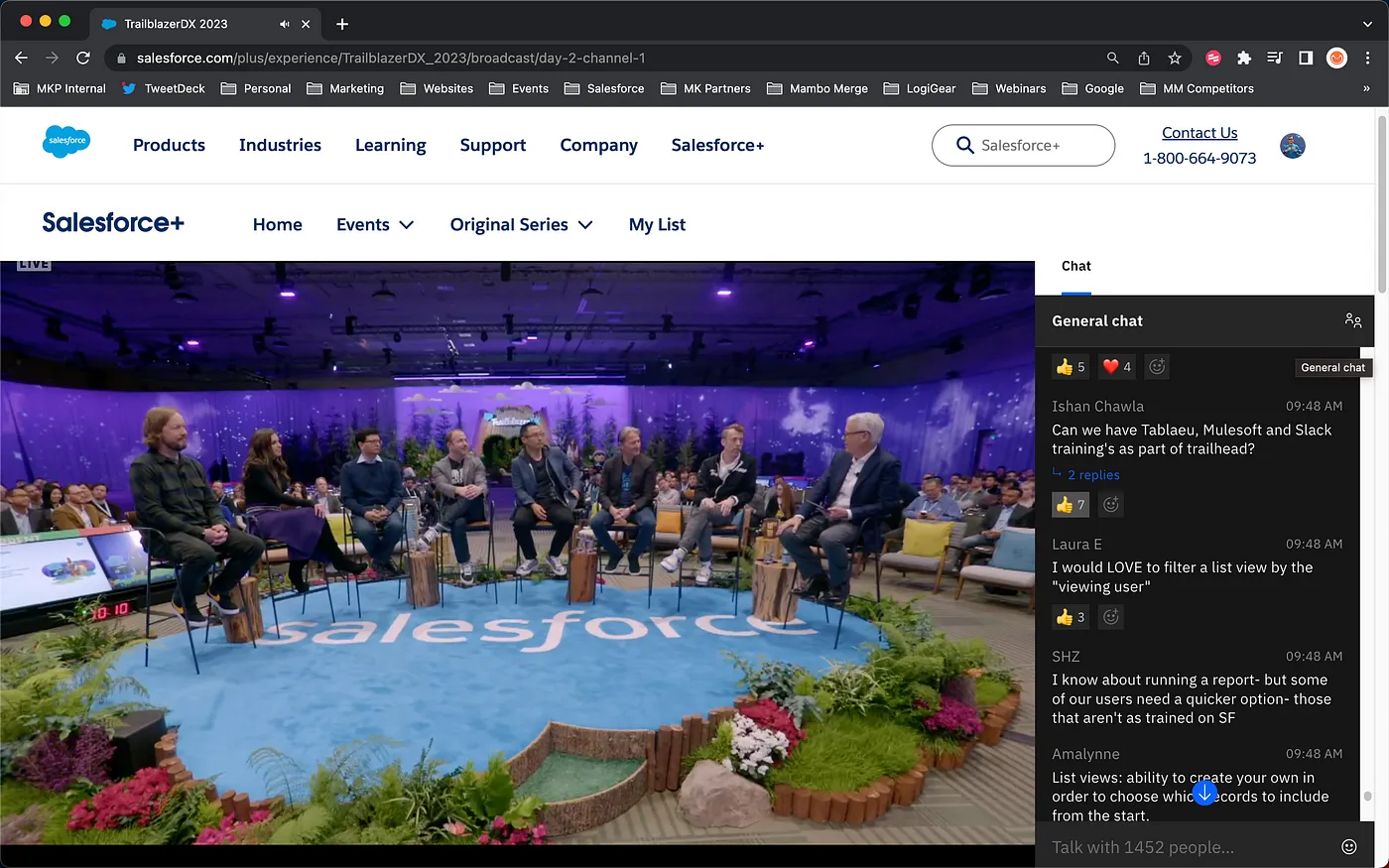The height and width of the screenshot is (868, 1389).
Task: Open the Google bookmarks folder
Action: point(1093,88)
